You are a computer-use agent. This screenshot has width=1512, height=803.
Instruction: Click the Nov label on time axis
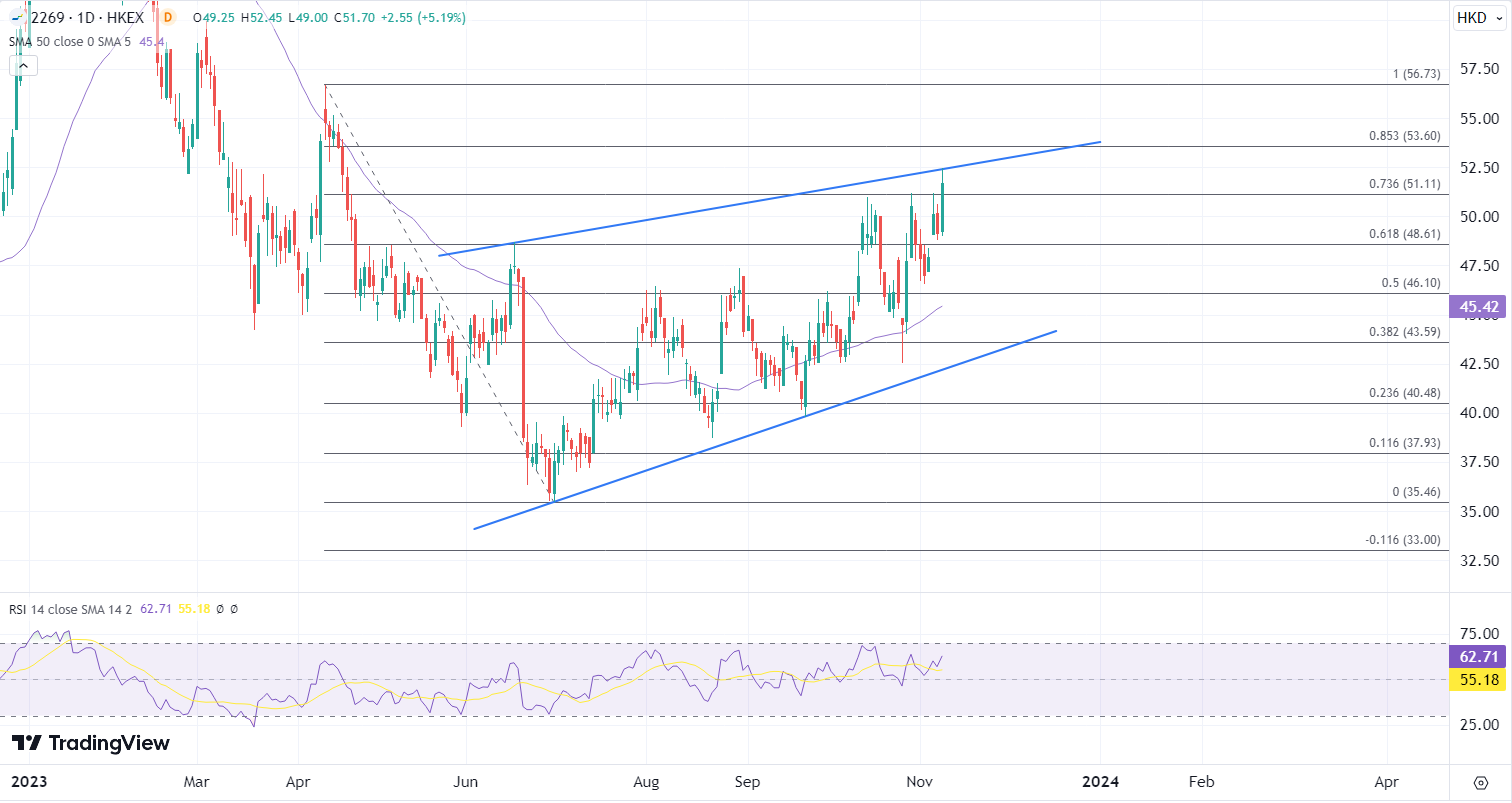917,781
